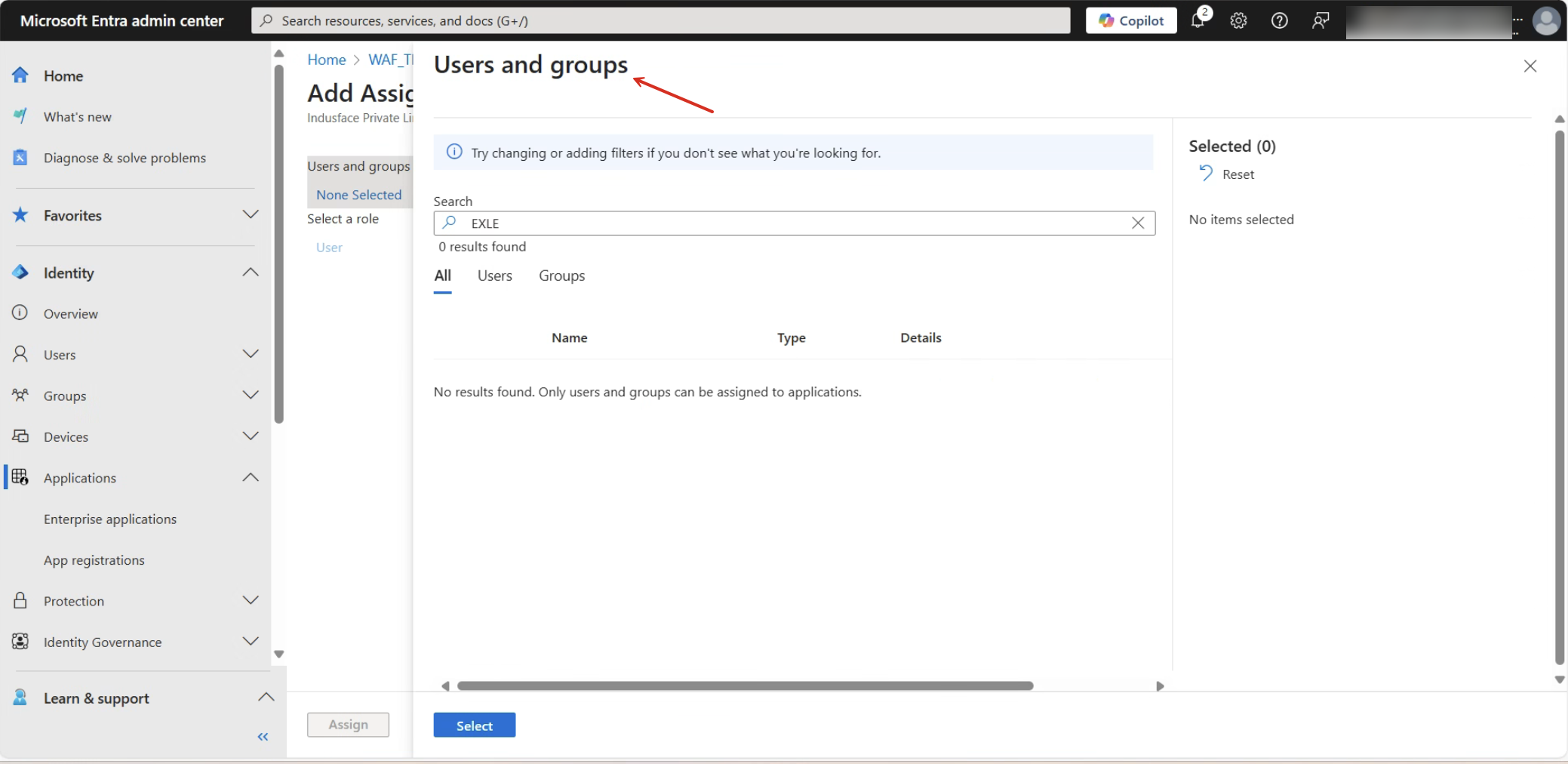The image size is (1568, 764).
Task: Click "No items selected" text
Action: (1241, 220)
